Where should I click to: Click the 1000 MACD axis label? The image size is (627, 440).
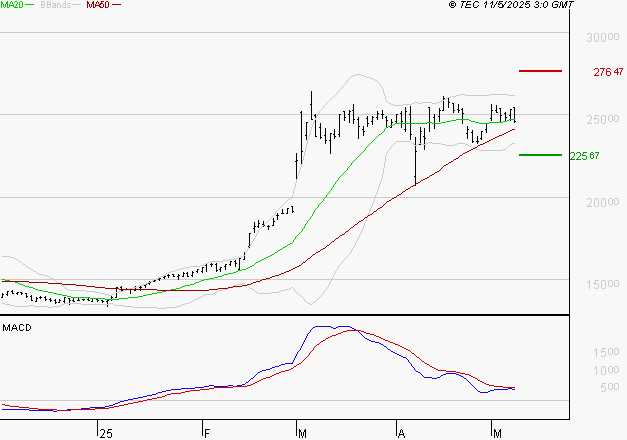coord(606,370)
